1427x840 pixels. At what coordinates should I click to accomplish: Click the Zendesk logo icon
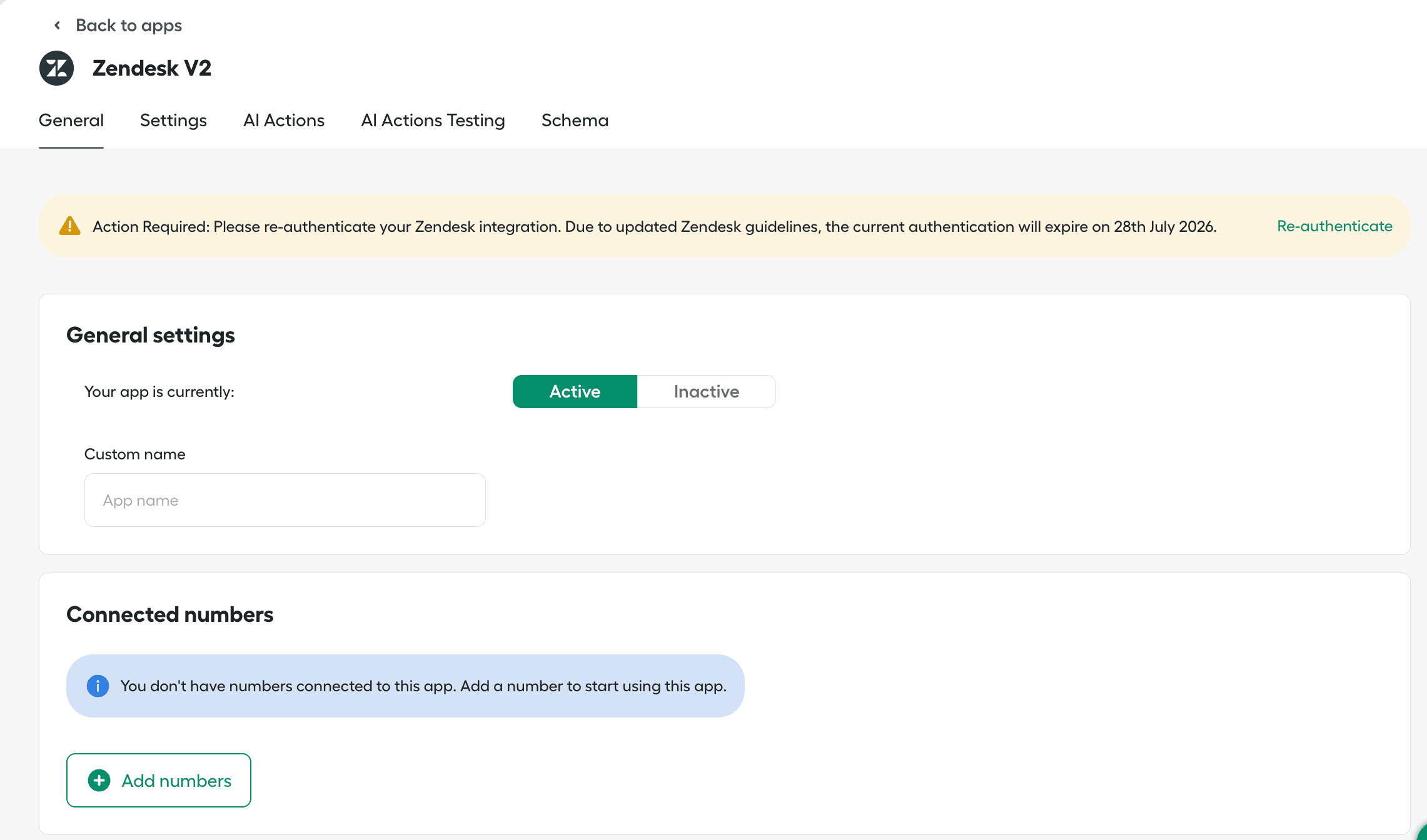click(56, 68)
